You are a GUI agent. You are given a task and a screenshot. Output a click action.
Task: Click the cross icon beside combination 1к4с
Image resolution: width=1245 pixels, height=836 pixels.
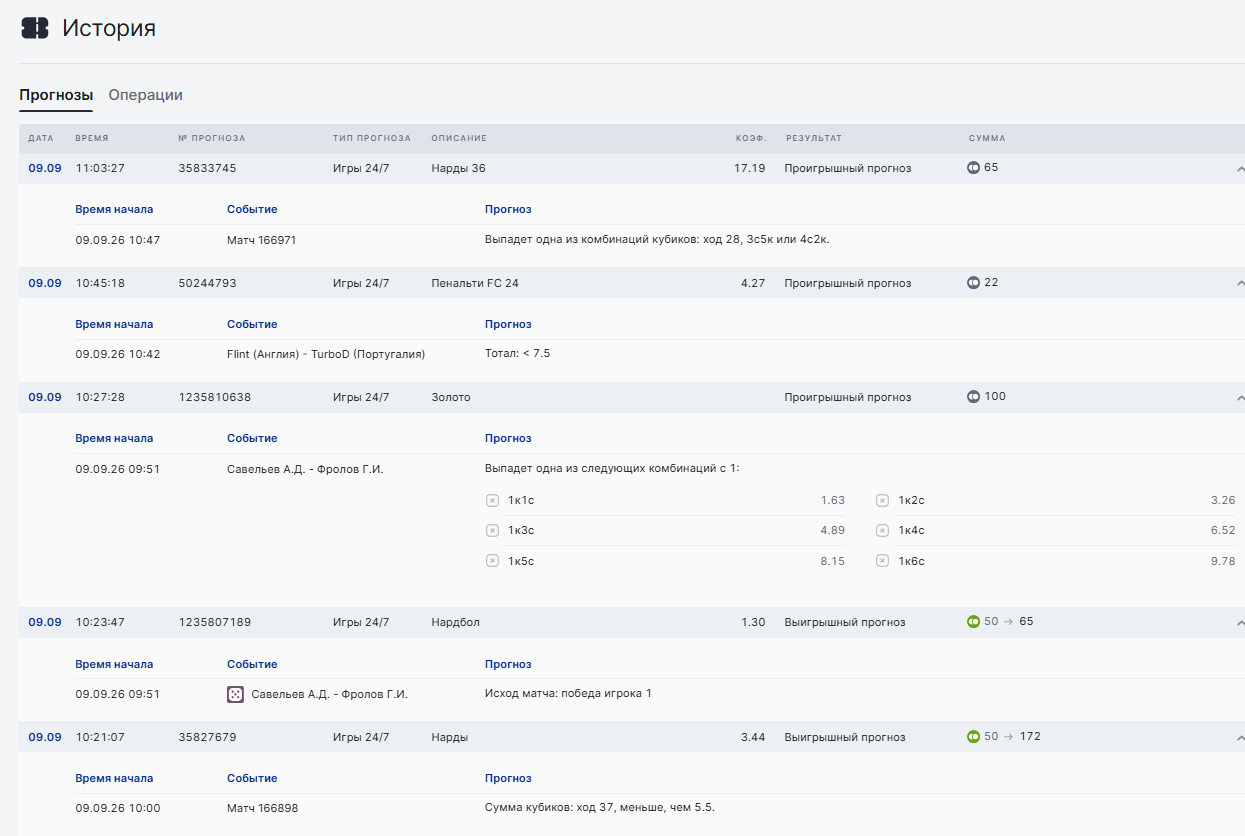[882, 531]
